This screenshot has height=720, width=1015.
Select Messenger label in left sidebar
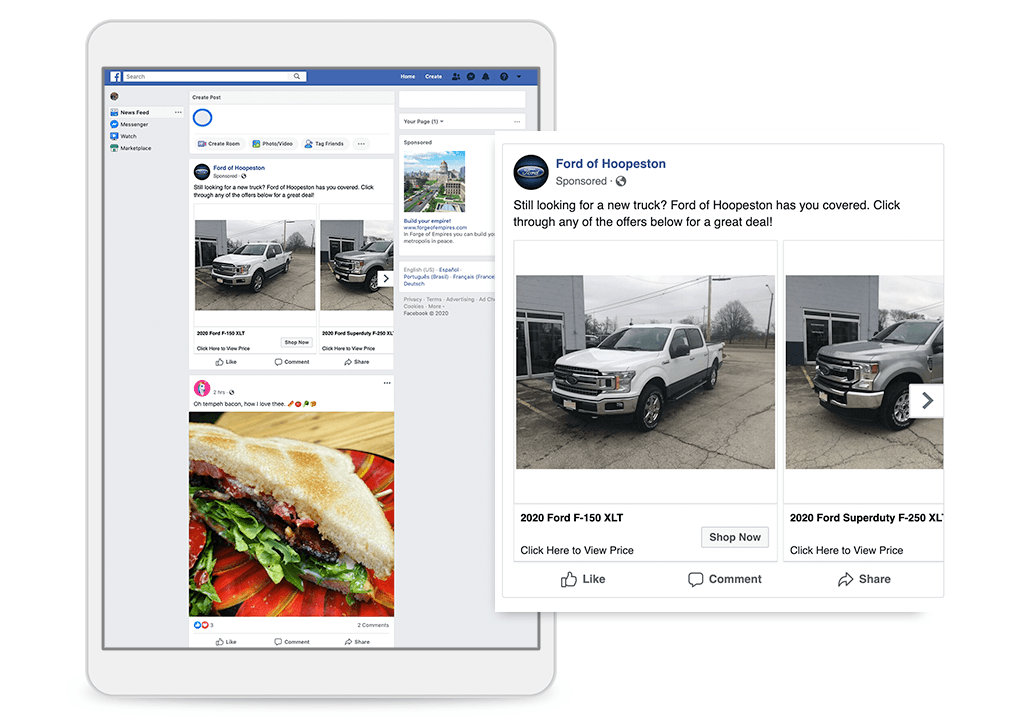pos(134,124)
